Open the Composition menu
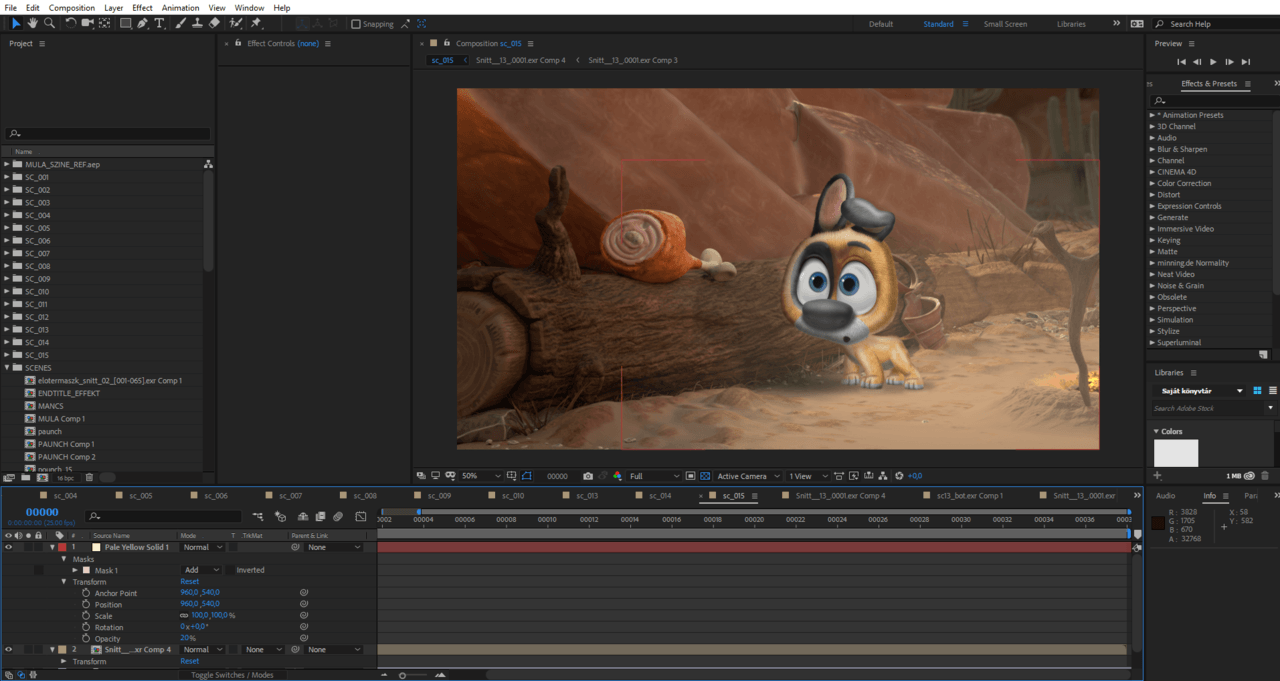 click(x=72, y=7)
